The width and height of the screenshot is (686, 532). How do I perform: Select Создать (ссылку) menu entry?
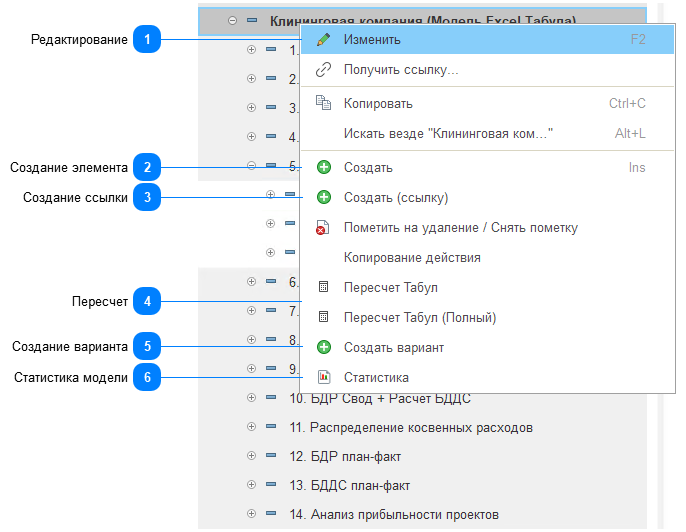[x=487, y=197]
